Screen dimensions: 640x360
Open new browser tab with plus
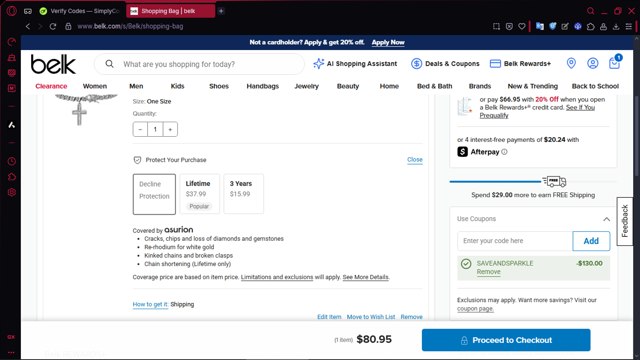[221, 11]
